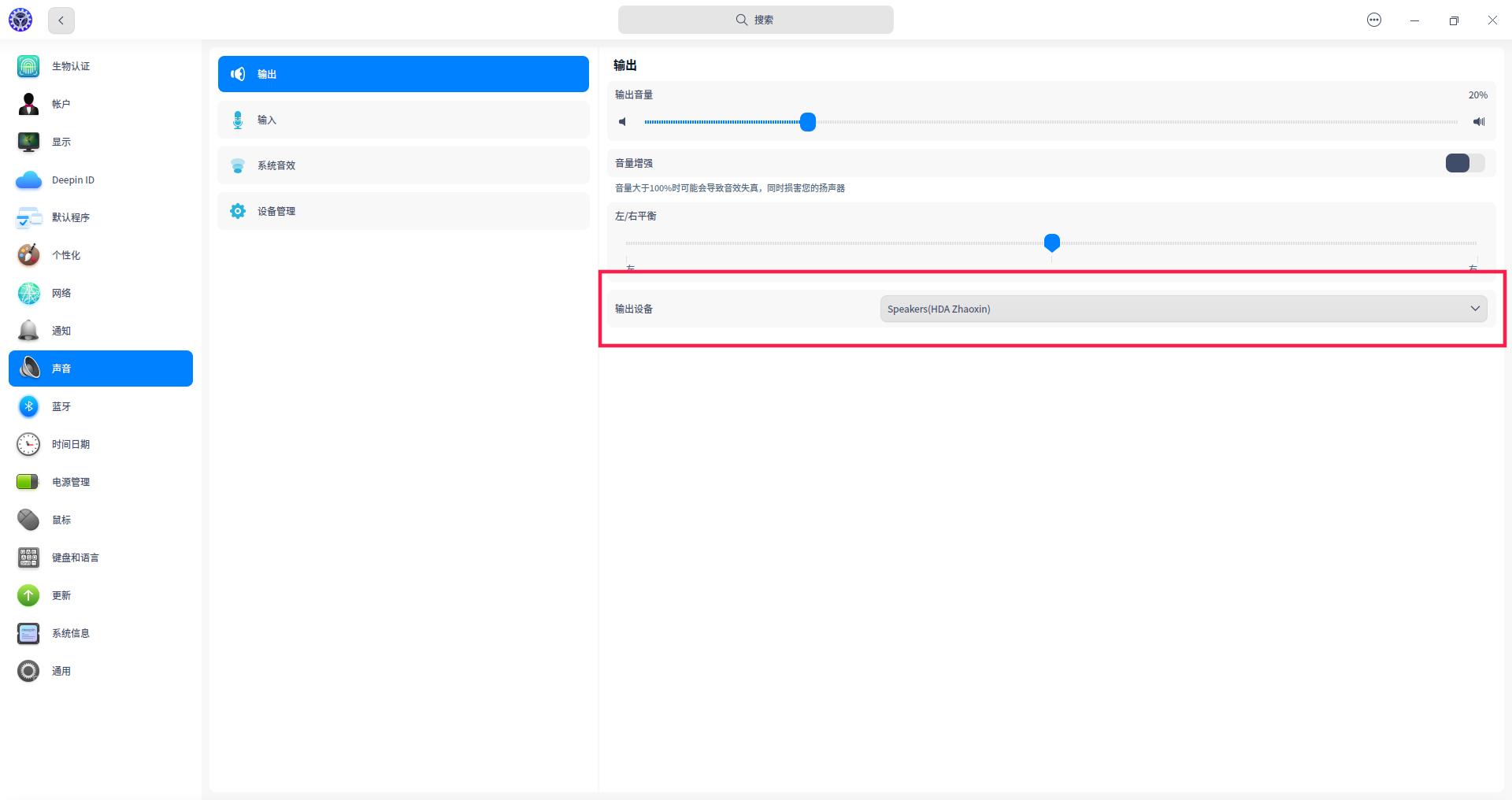Click the 20% volume value
The height and width of the screenshot is (800, 1512).
1478,95
